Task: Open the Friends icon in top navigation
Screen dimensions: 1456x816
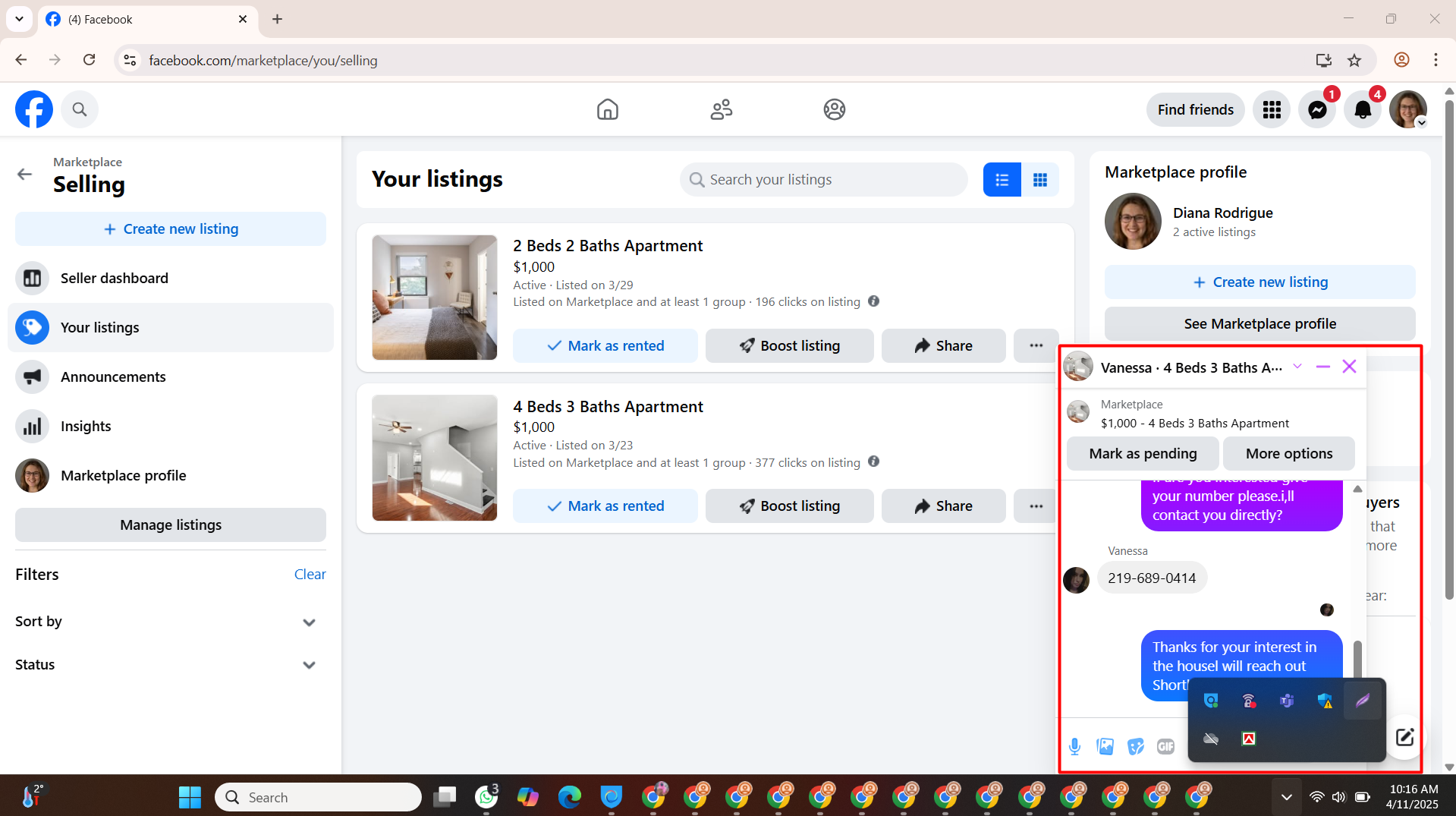Action: pyautogui.click(x=721, y=109)
